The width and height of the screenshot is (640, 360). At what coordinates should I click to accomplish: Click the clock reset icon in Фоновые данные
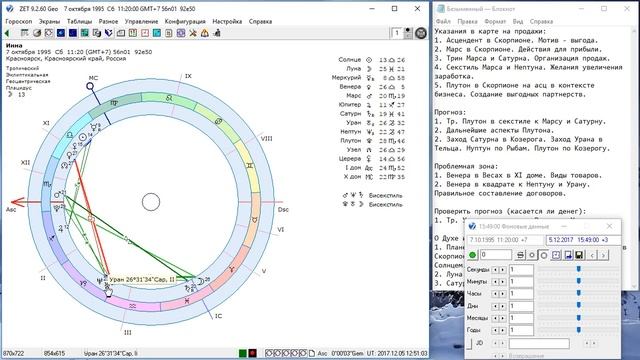pyautogui.click(x=556, y=255)
